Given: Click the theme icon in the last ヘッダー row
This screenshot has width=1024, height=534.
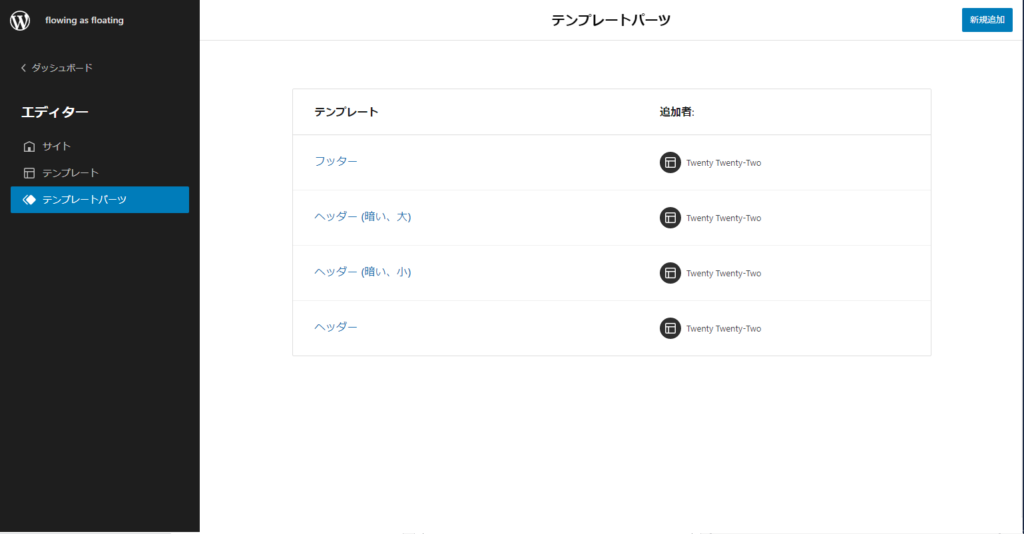Looking at the screenshot, I should [x=670, y=328].
